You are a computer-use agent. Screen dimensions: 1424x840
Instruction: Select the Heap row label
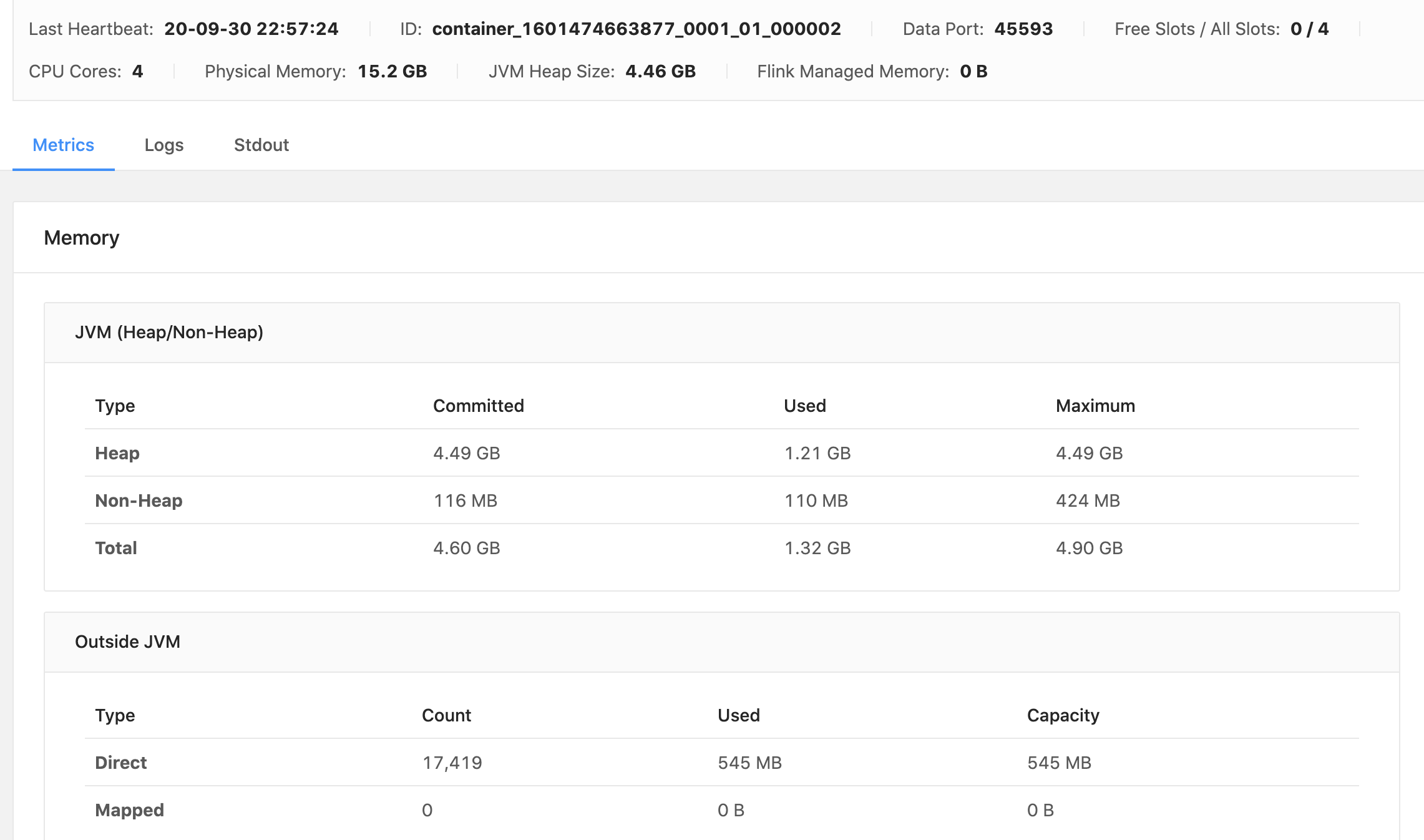tap(117, 453)
